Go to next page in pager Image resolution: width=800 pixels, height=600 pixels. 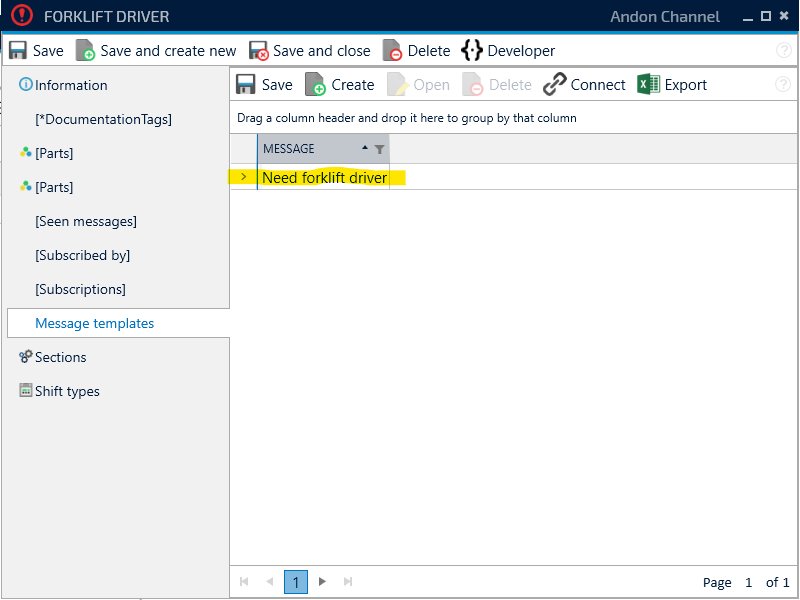tap(322, 581)
